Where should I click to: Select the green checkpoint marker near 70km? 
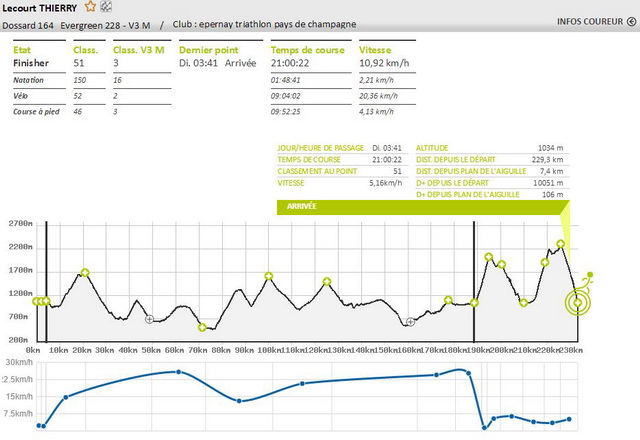coord(202,327)
